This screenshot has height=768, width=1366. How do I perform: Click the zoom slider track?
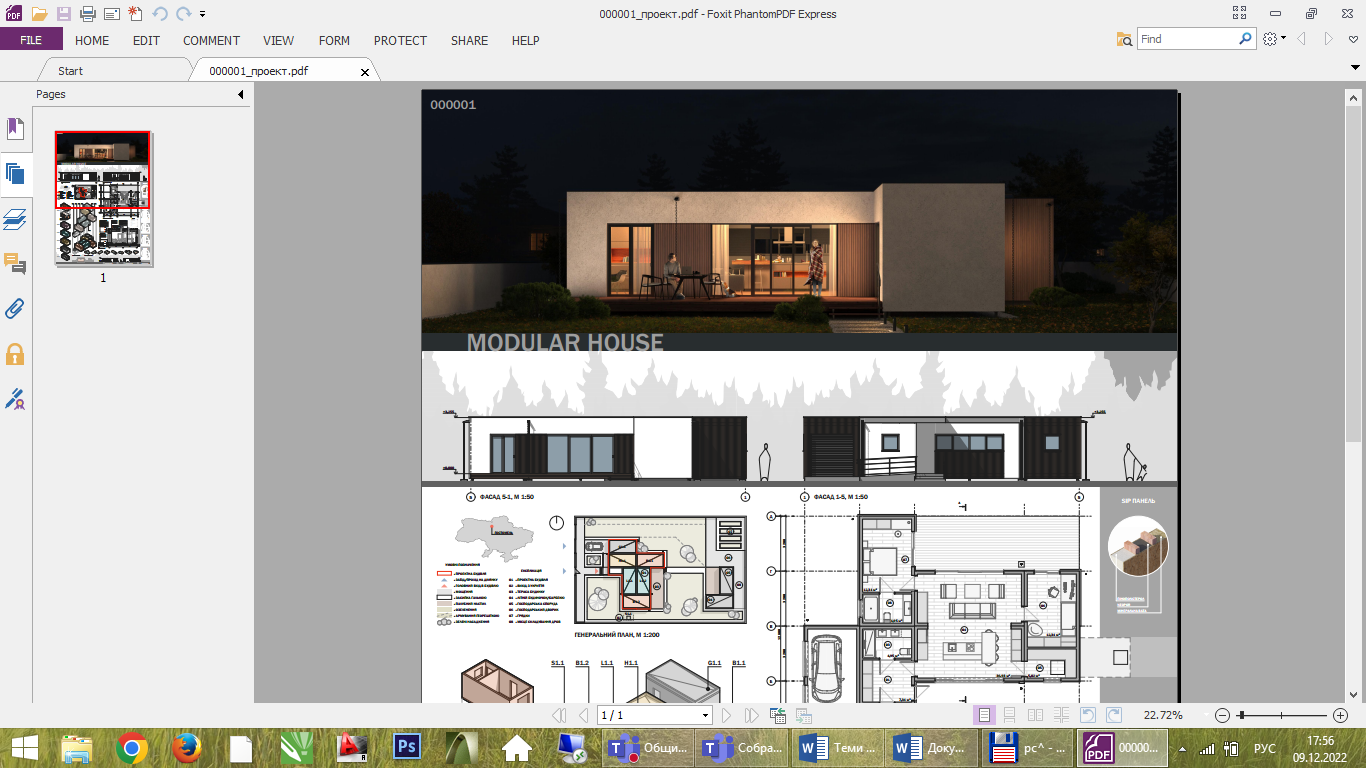pos(1283,715)
